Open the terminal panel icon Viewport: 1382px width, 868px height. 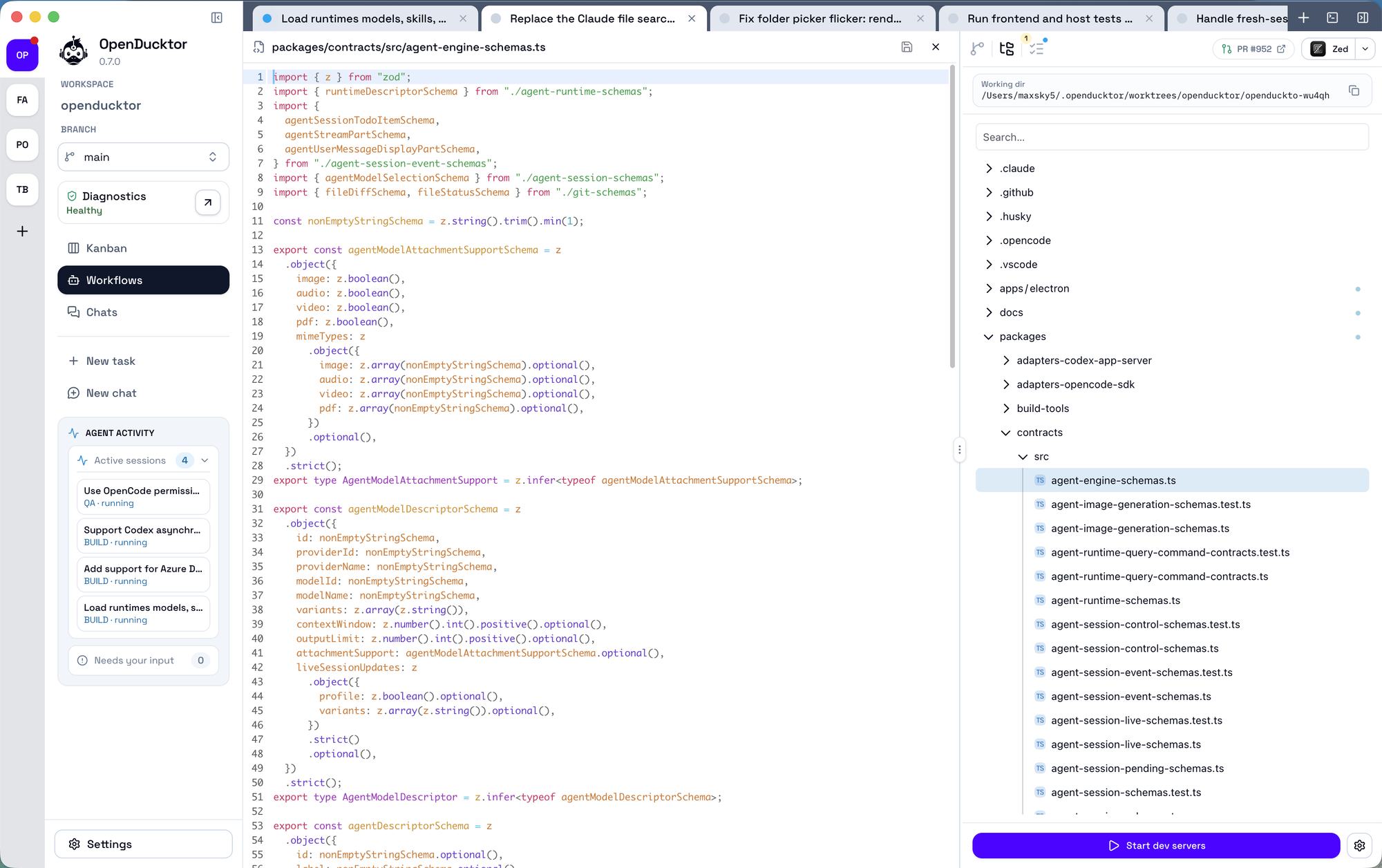[x=1332, y=18]
